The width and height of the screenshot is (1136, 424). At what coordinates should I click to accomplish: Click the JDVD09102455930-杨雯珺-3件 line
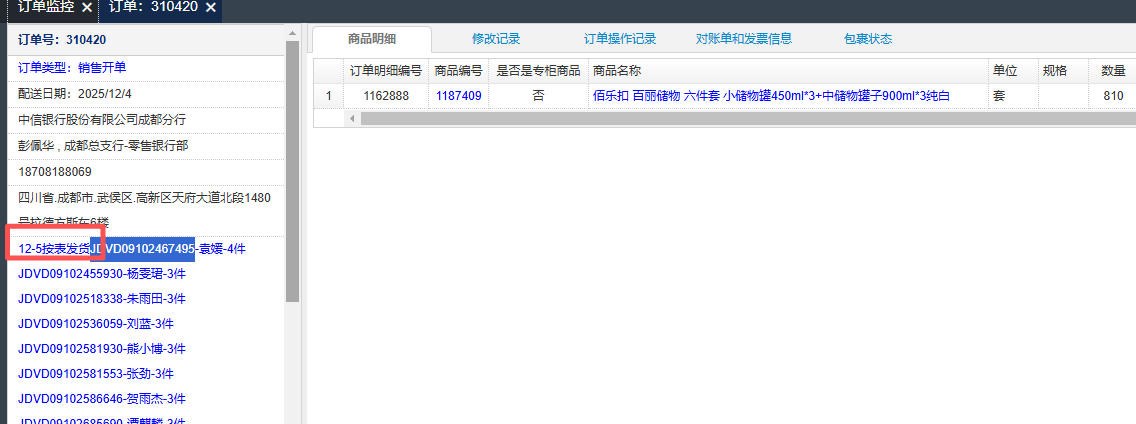pos(102,273)
